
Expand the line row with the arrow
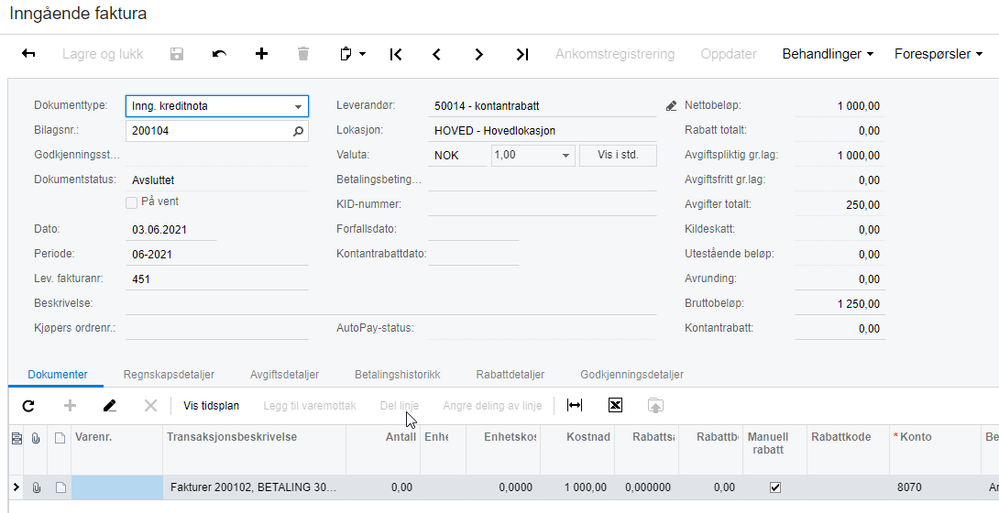pyautogui.click(x=16, y=488)
